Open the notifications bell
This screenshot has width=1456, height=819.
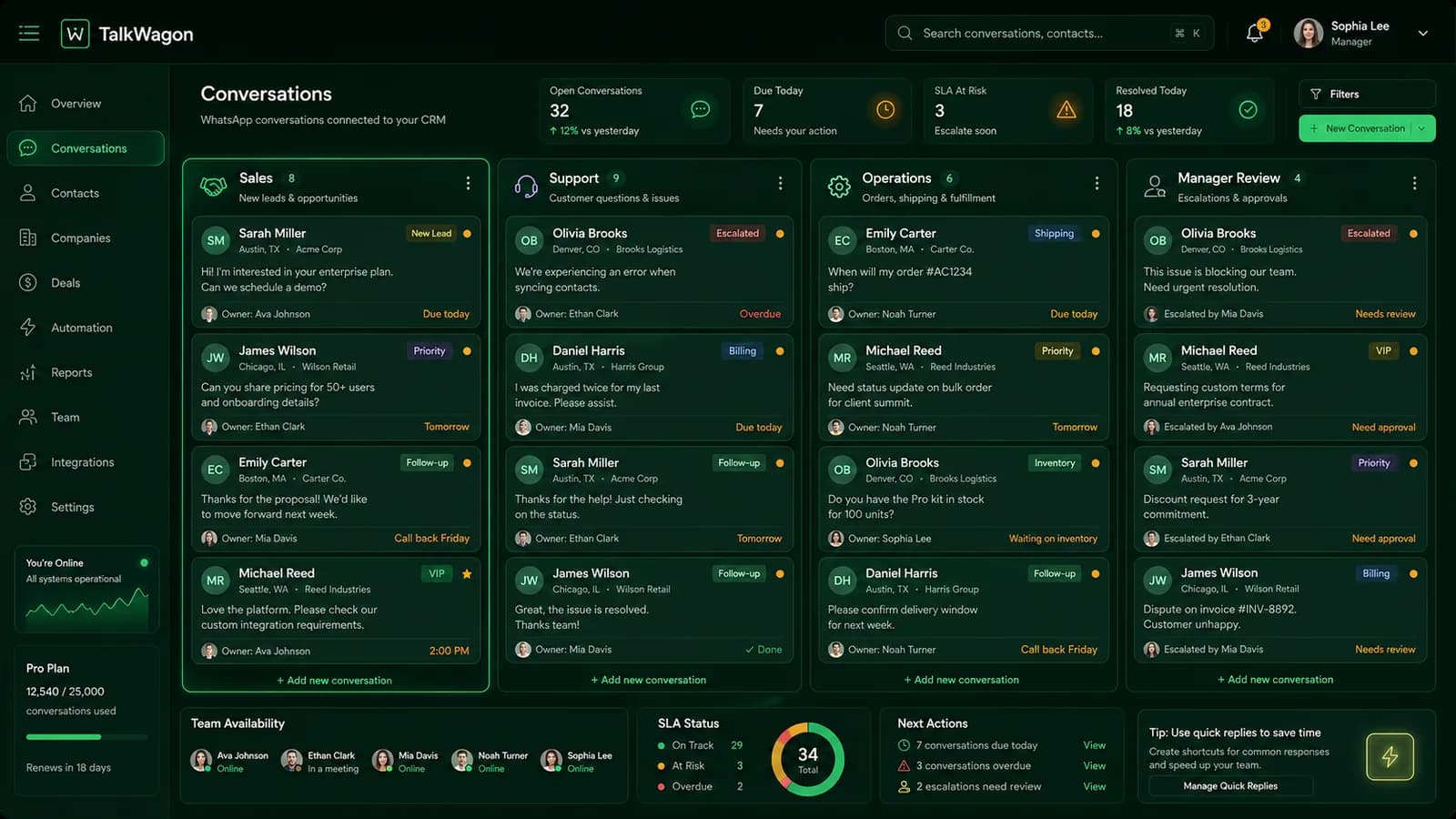click(x=1254, y=34)
